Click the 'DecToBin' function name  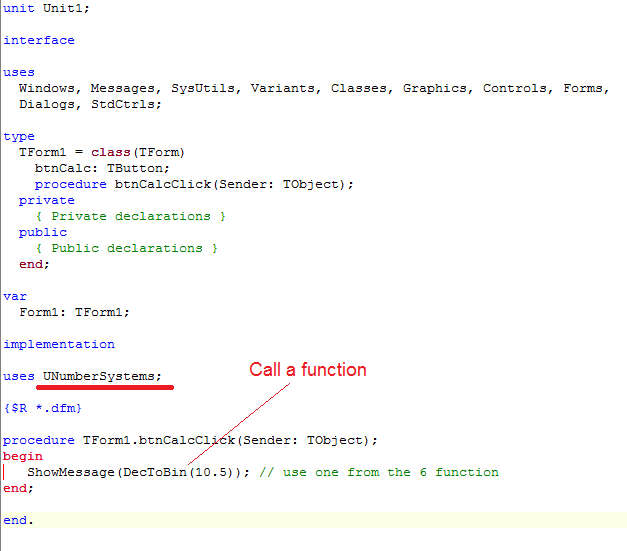pyautogui.click(x=155, y=472)
